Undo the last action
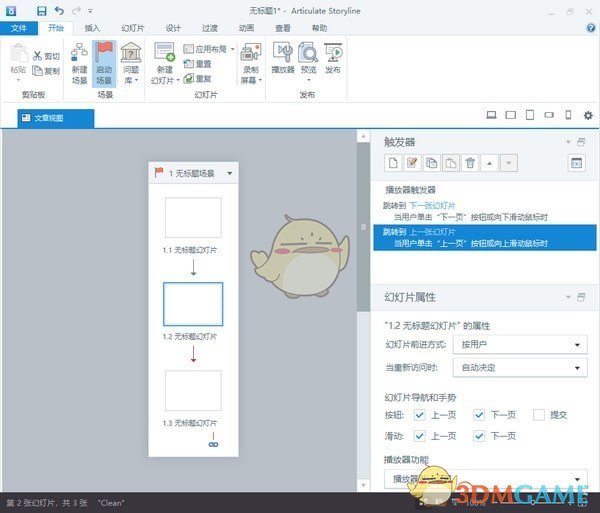 [59, 11]
